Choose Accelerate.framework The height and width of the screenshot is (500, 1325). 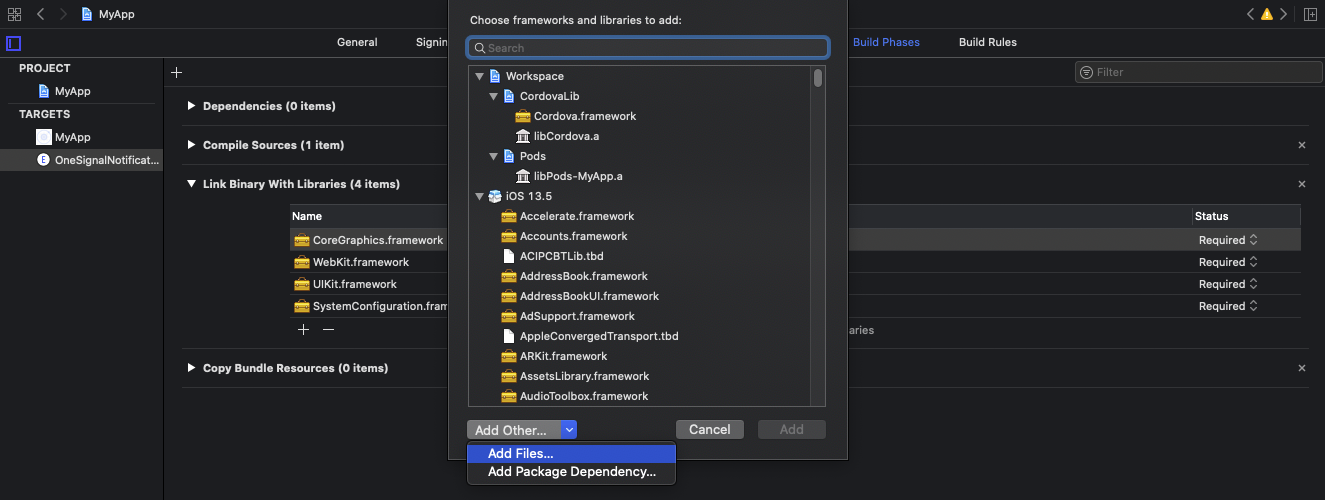pos(568,216)
